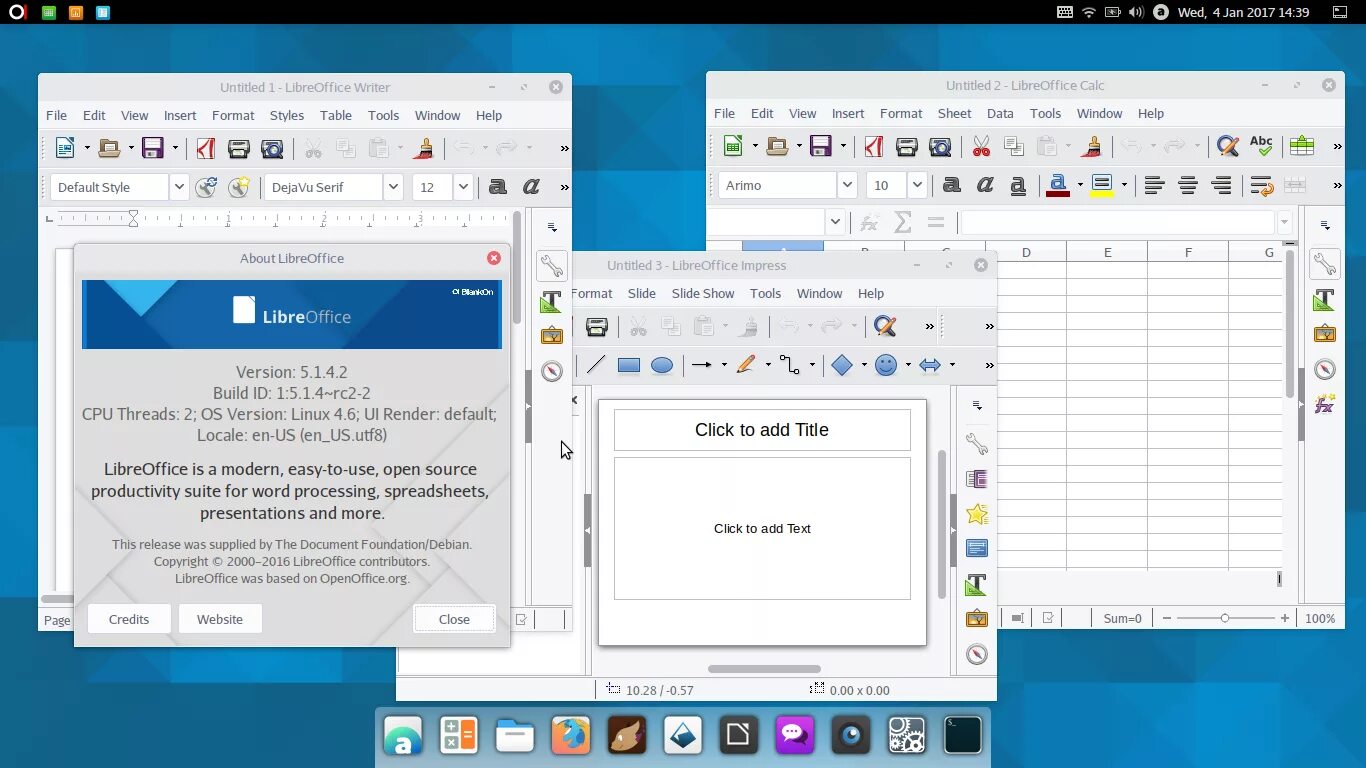Open Navigator compass in Writer sidebar
1366x768 pixels.
[x=552, y=371]
